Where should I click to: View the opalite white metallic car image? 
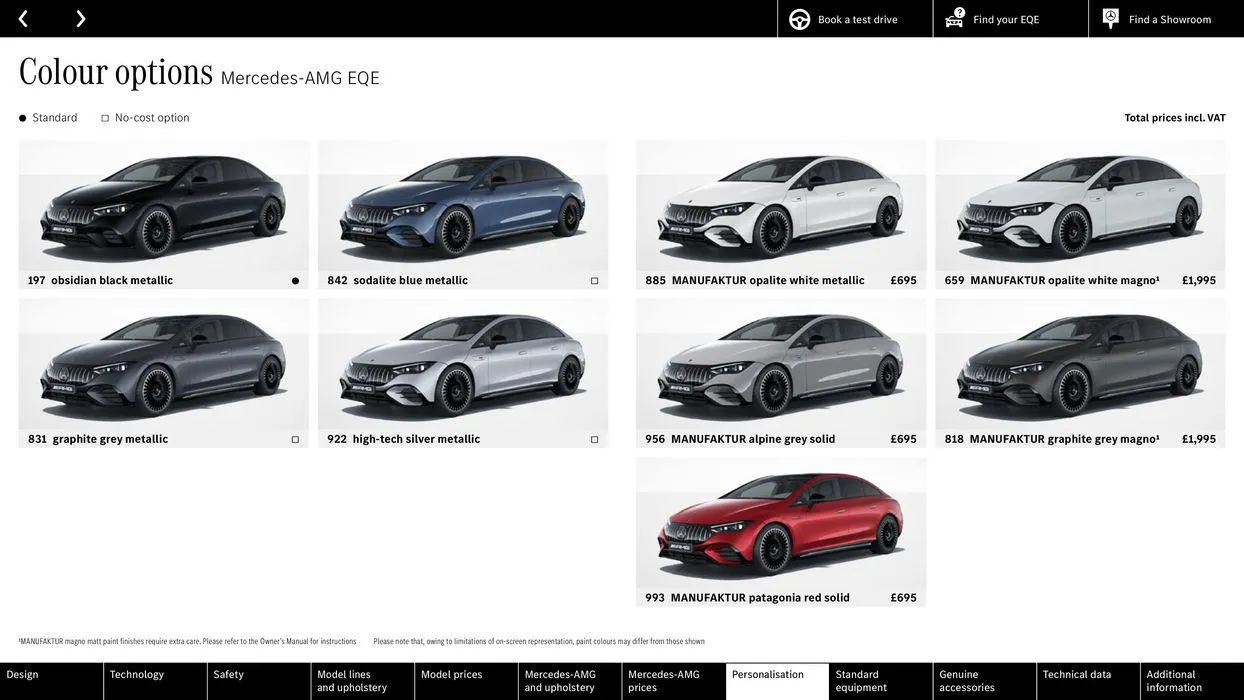[x=781, y=206]
